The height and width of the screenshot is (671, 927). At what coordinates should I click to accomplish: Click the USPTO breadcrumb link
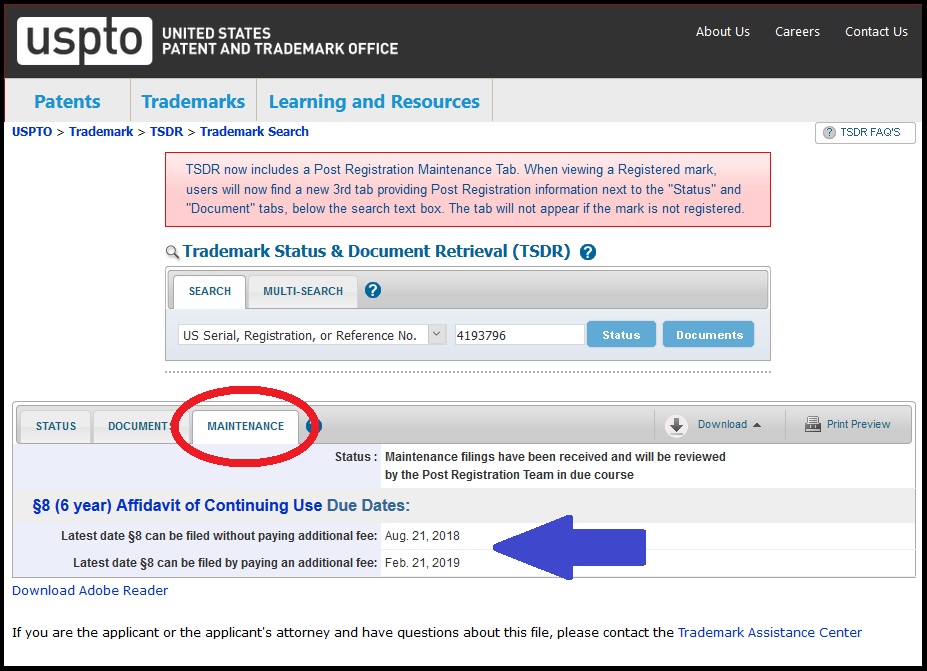click(32, 132)
